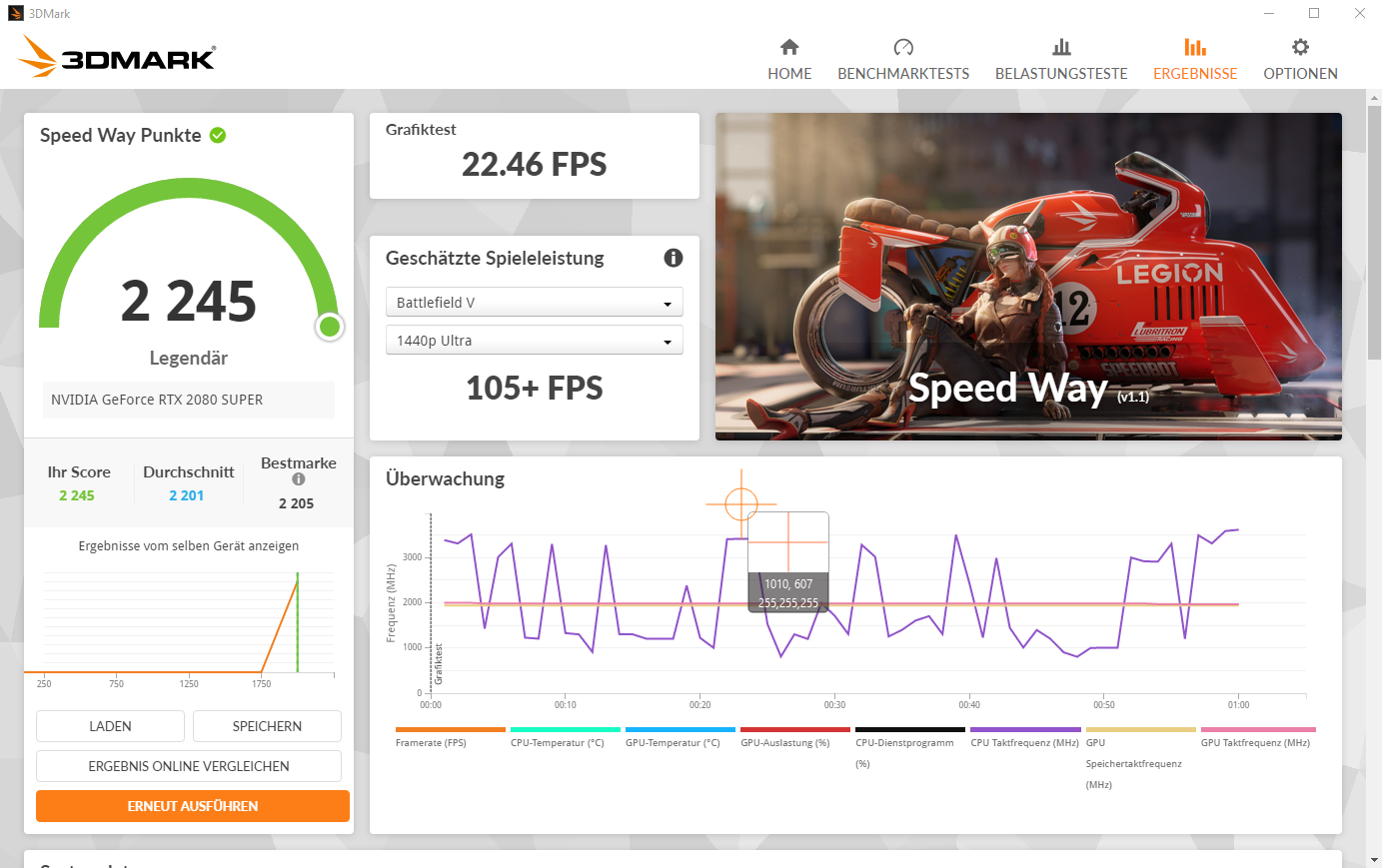Click GPU Speichertaktfrequenz yellow legend swatch

pyautogui.click(x=1140, y=729)
